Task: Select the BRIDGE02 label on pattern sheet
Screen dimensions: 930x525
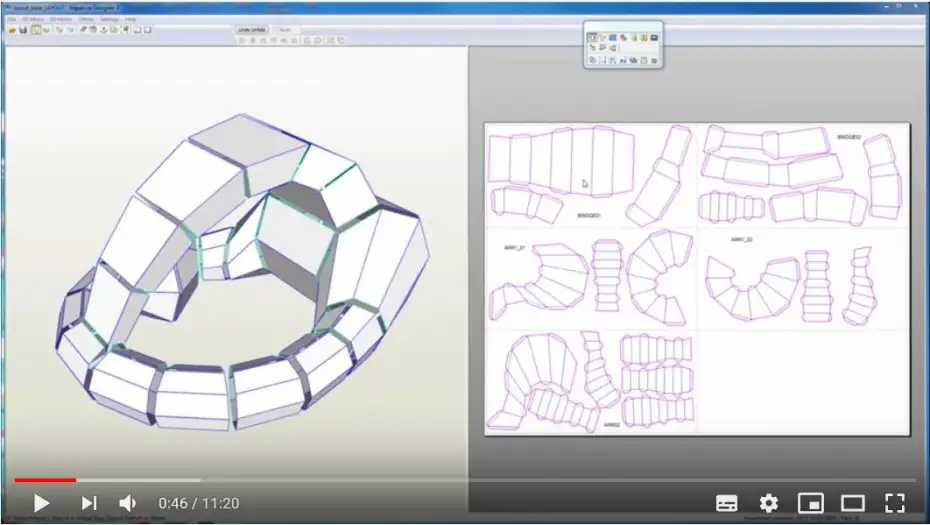Action: [849, 137]
